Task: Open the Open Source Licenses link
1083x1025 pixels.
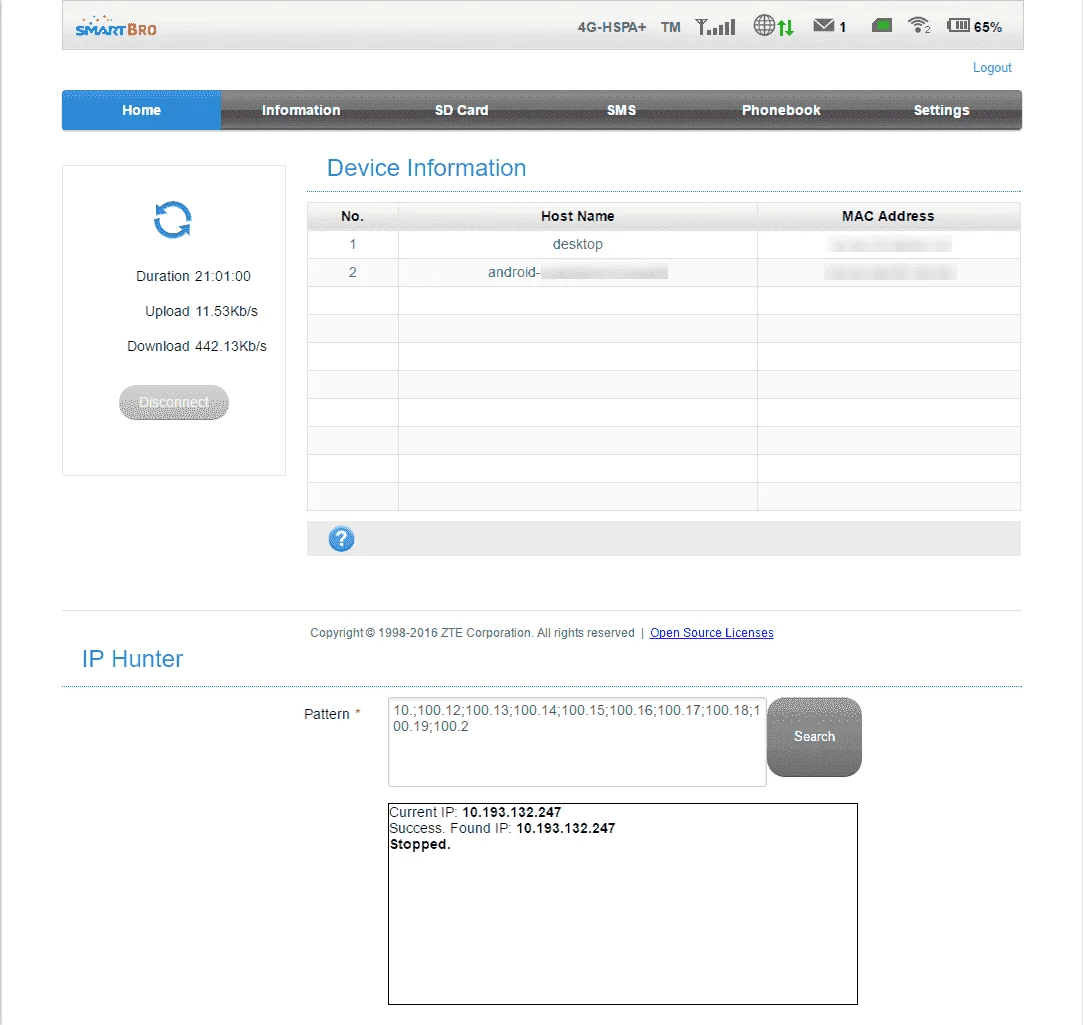Action: (x=711, y=633)
